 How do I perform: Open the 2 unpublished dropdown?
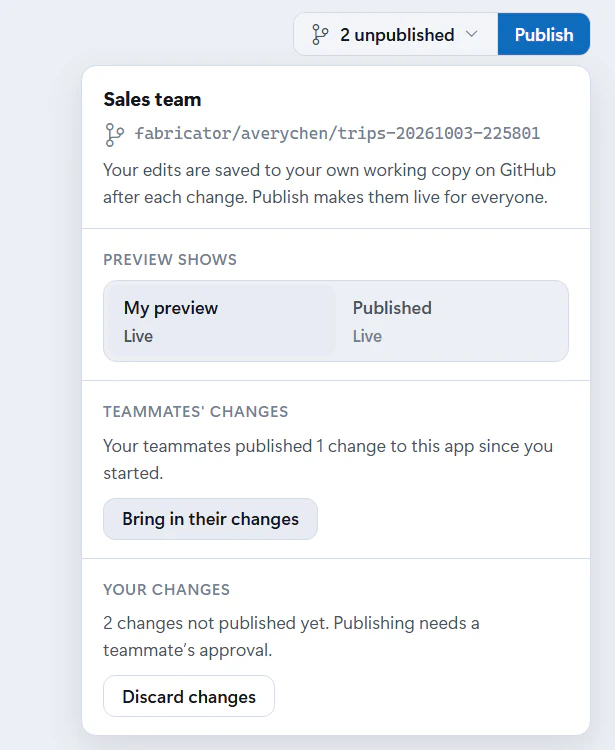pyautogui.click(x=396, y=34)
